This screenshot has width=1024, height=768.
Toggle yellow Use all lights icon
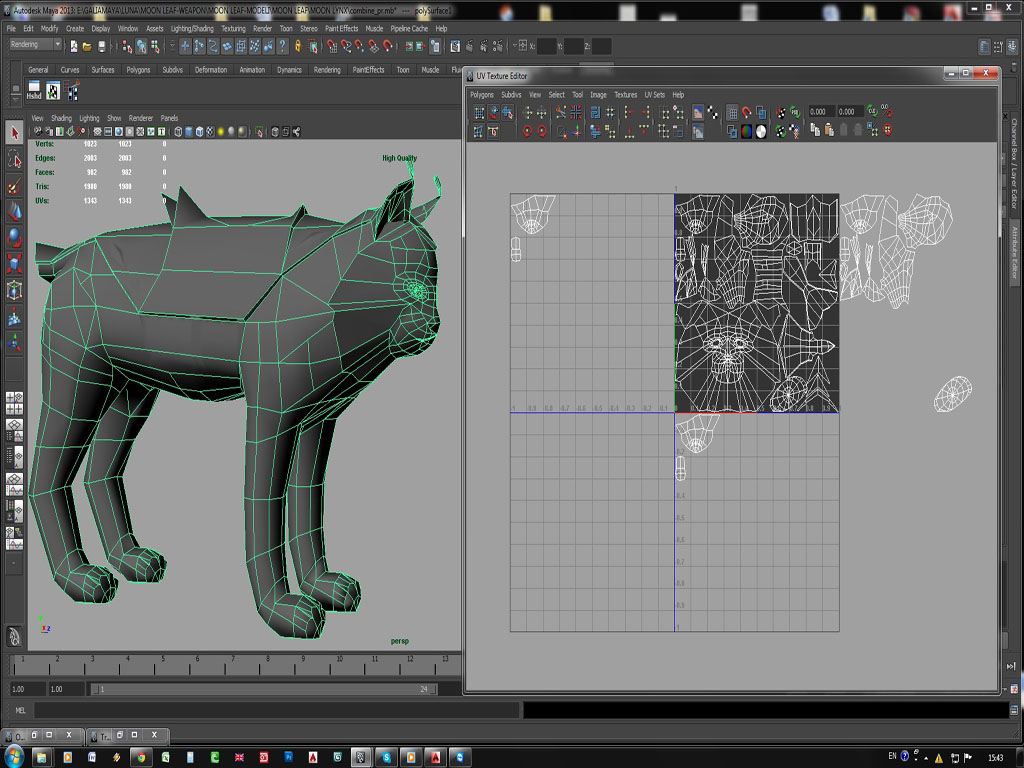coord(221,132)
